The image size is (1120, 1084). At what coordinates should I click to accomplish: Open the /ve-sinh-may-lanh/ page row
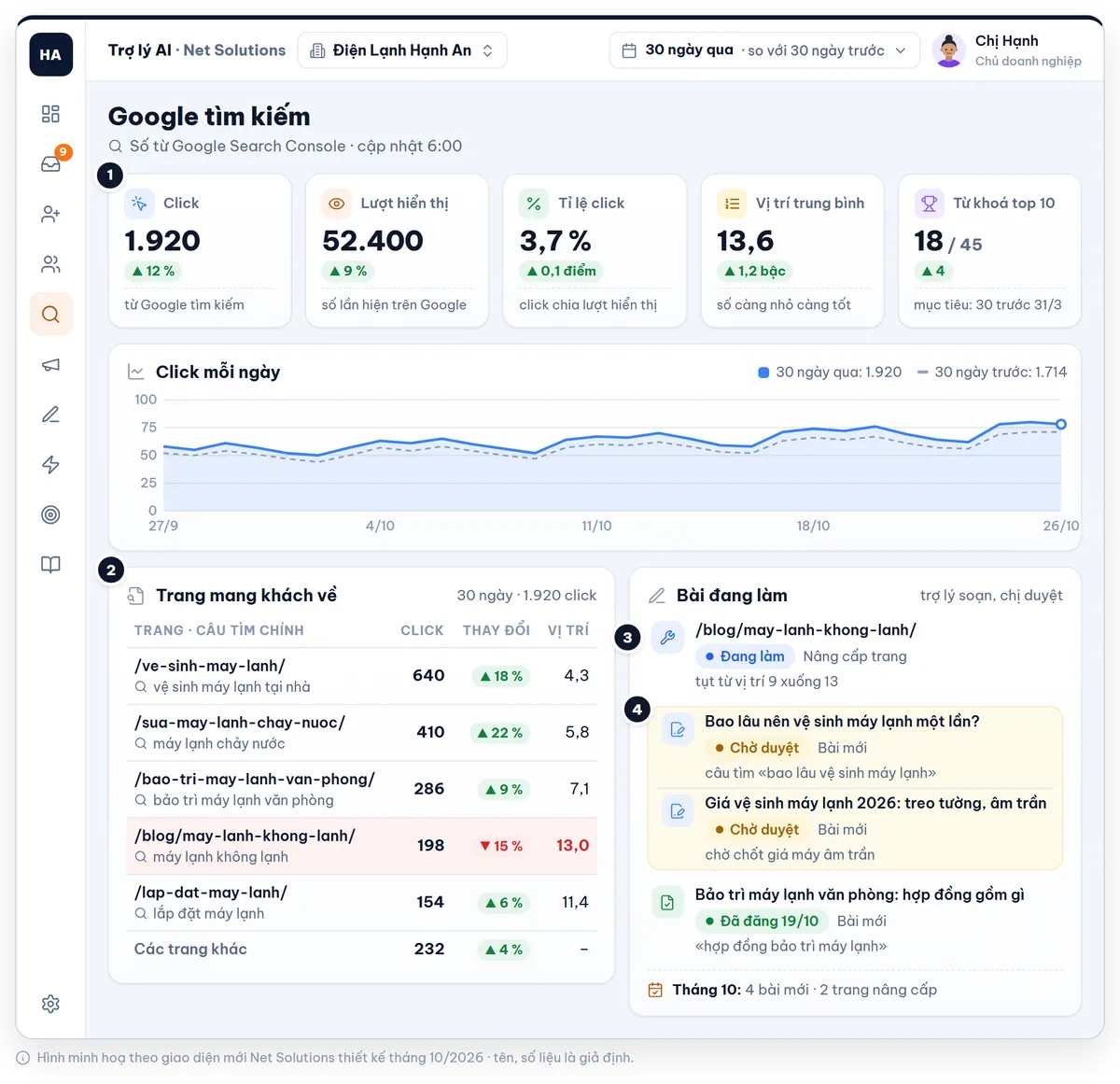tap(361, 676)
